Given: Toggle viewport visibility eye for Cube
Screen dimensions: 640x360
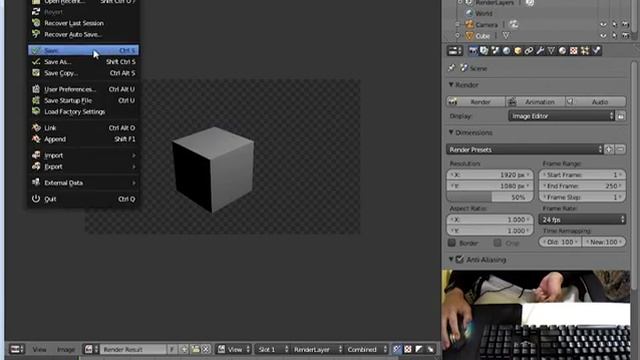Looking at the screenshot, I should 603,36.
